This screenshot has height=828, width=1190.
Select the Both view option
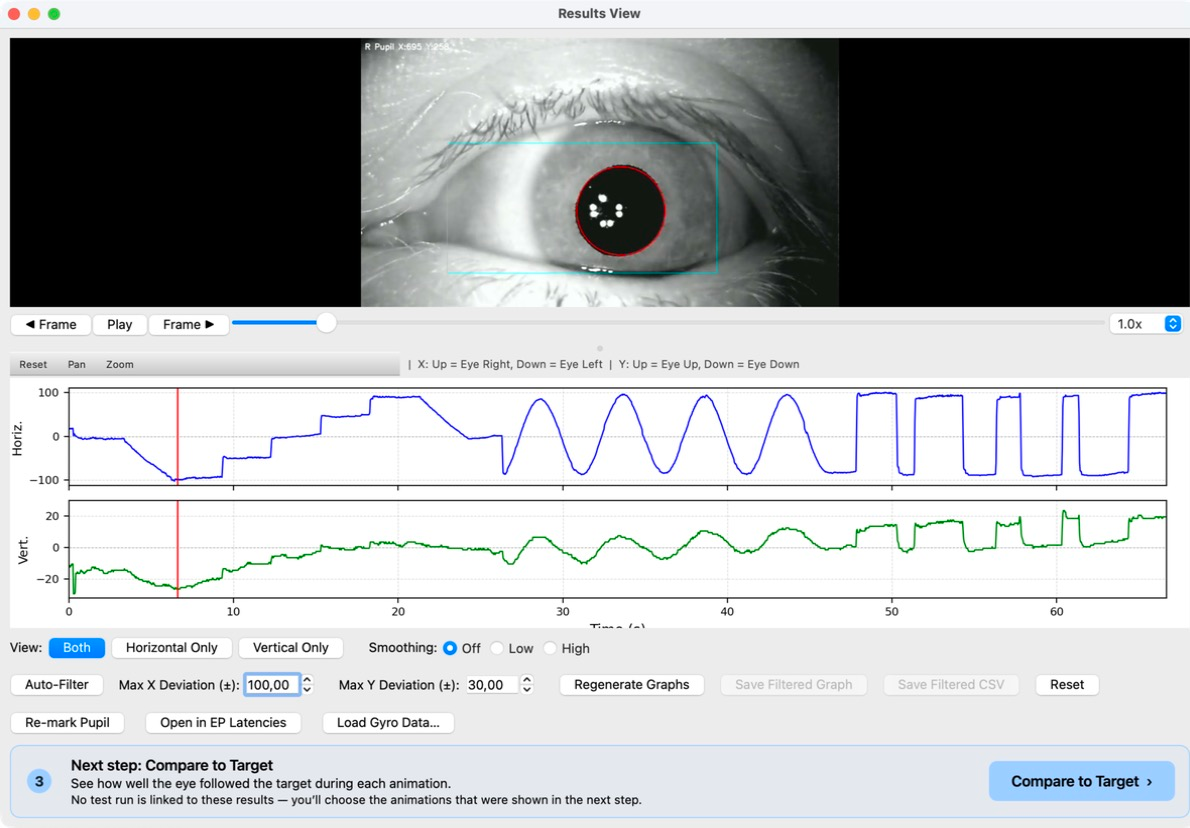click(77, 647)
